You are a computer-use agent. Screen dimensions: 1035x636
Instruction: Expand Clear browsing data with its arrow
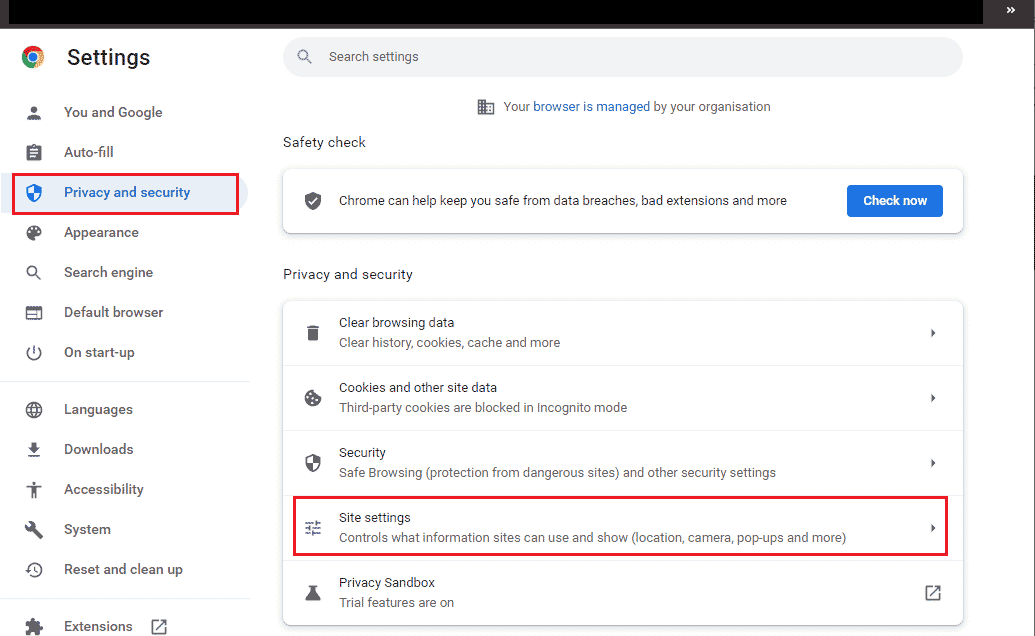(x=933, y=333)
